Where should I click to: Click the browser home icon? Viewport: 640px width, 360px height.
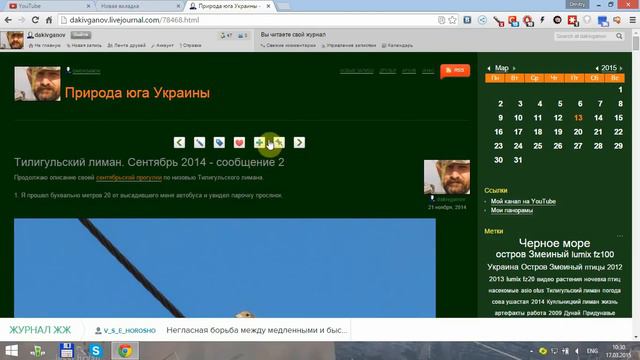tap(49, 20)
